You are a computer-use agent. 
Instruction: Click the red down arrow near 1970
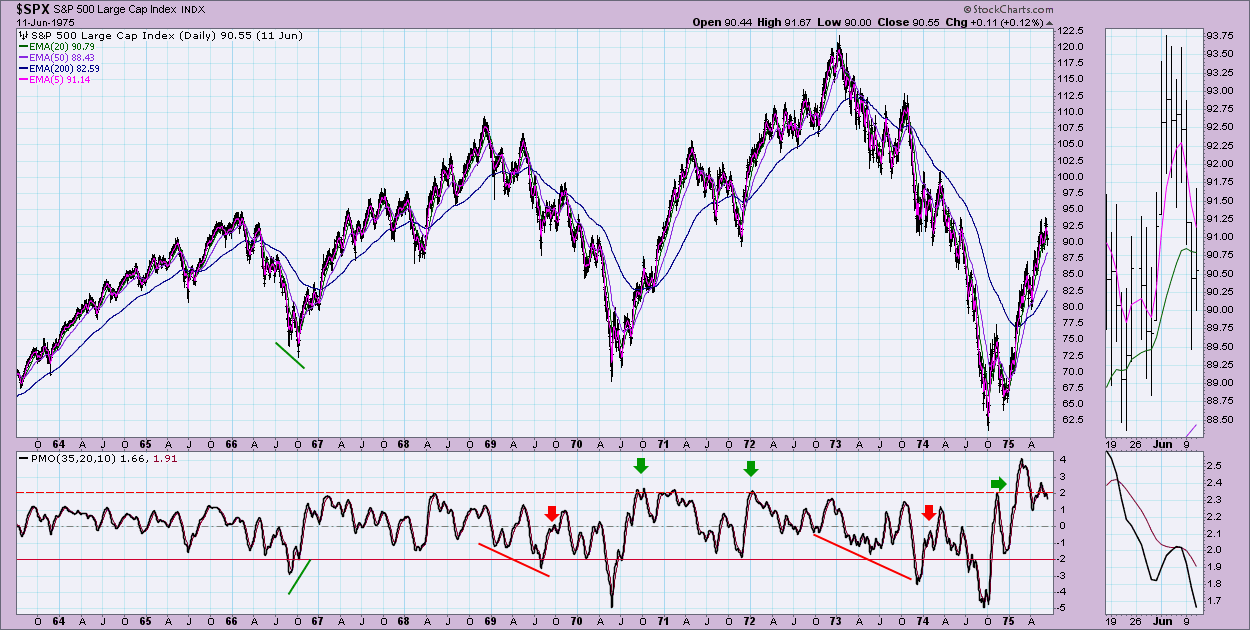click(551, 513)
